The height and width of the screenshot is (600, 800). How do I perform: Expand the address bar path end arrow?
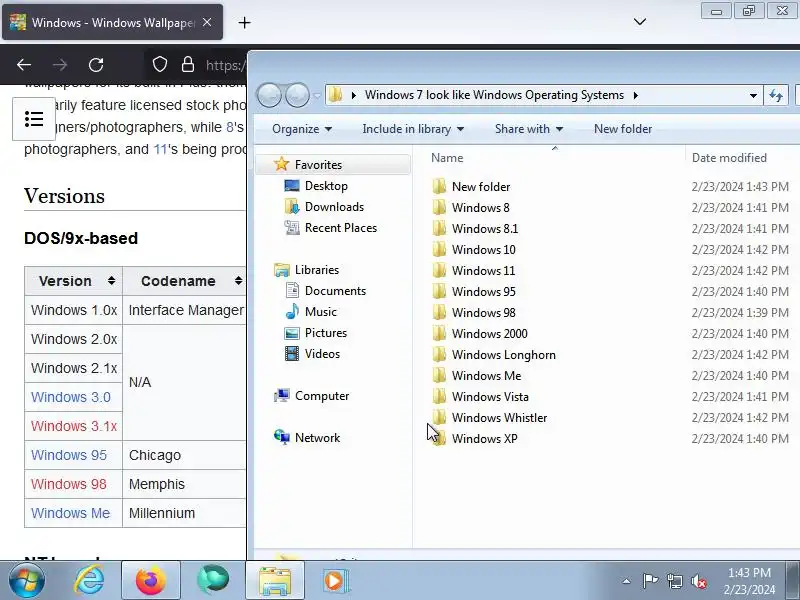point(636,95)
